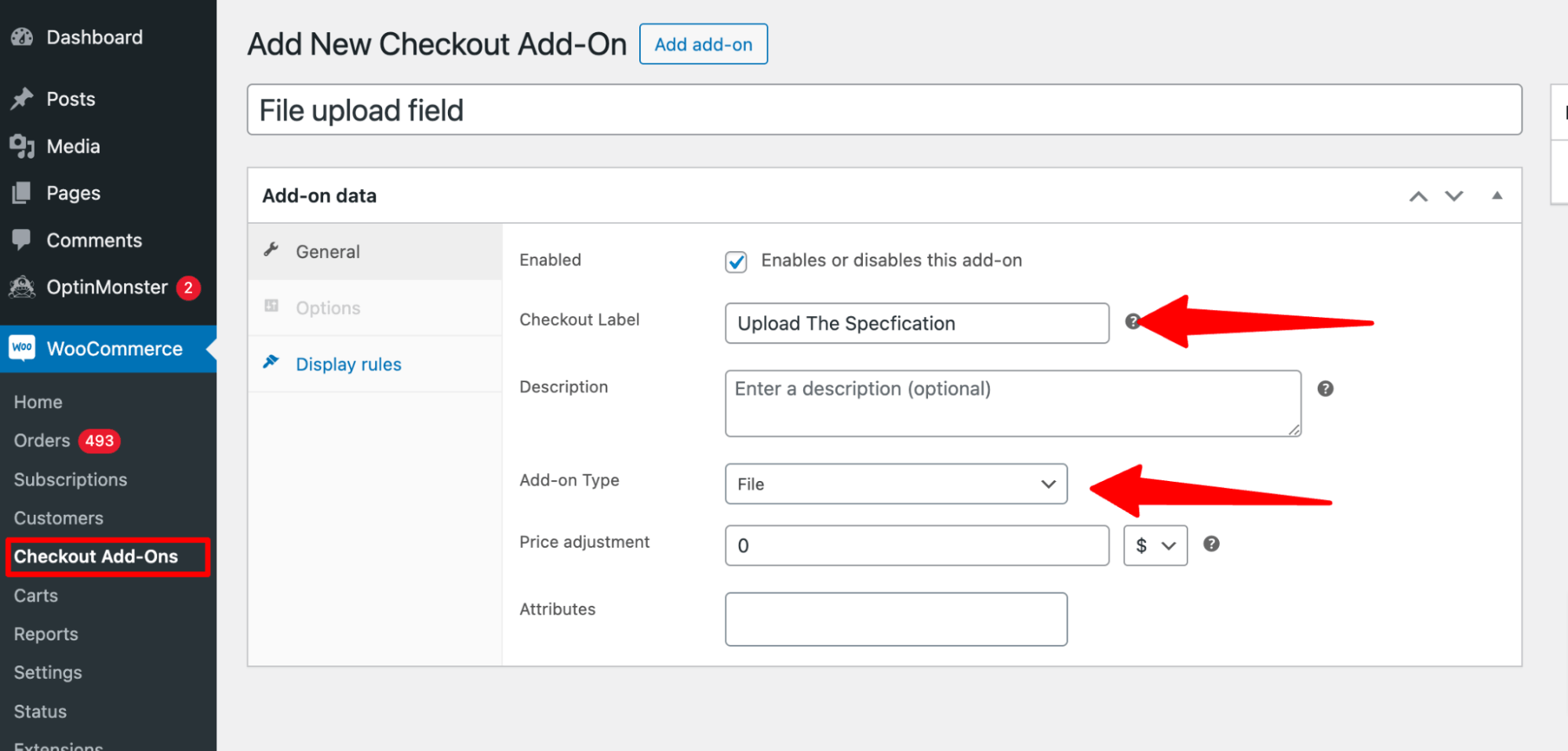Click the Checkout Label text field
Viewport: 1568px width, 751px height.
coord(916,323)
